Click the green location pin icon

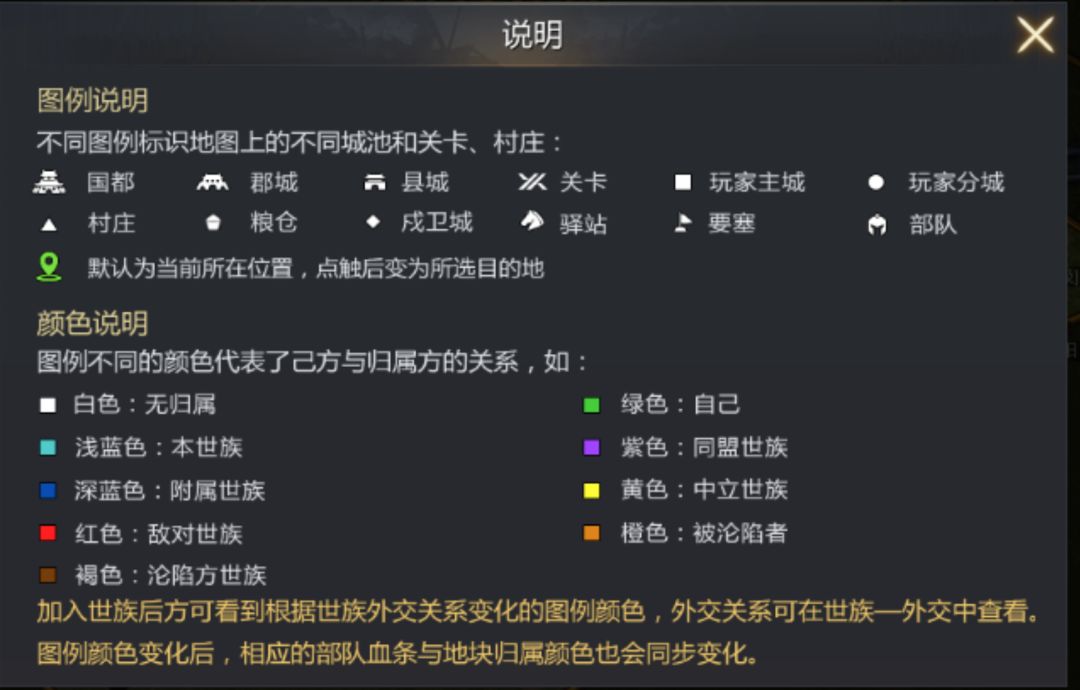49,267
